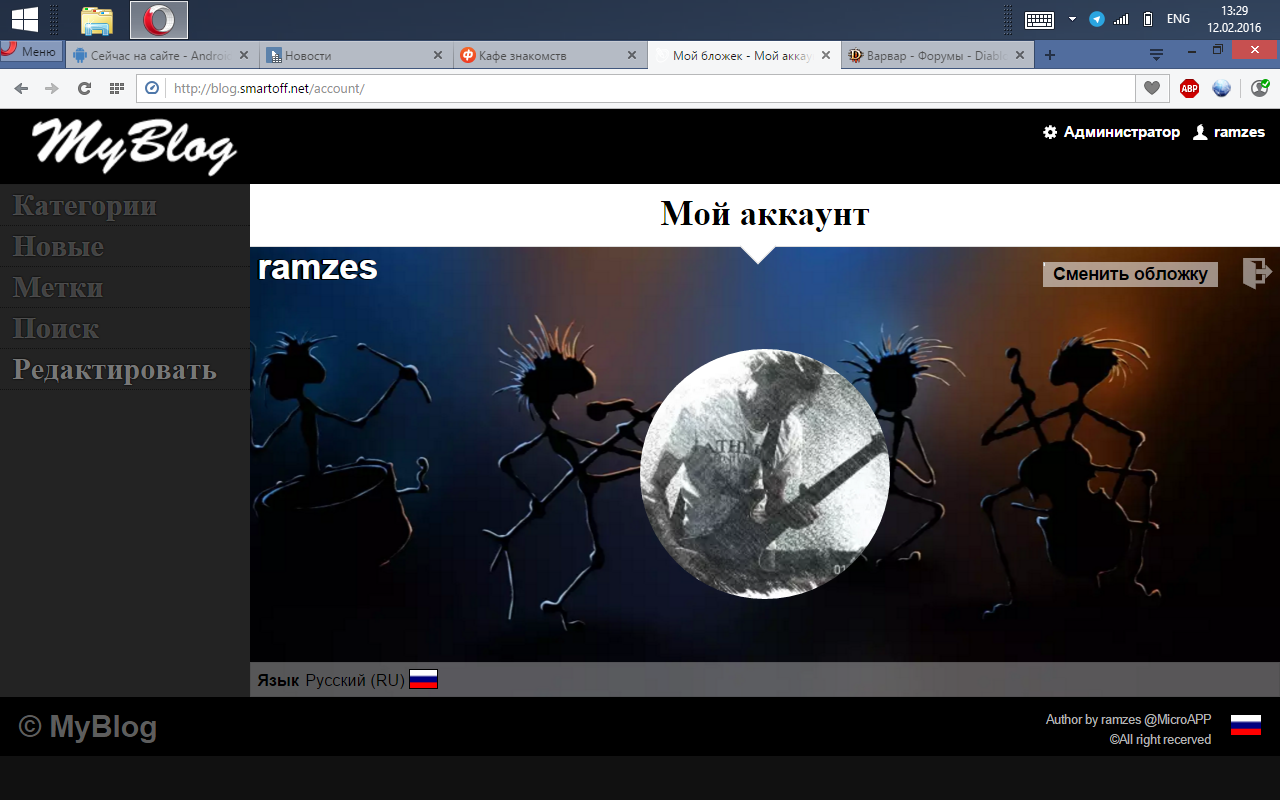Switch to the Варвар - Форумы tab
This screenshot has width=1280, height=800.
click(x=937, y=55)
